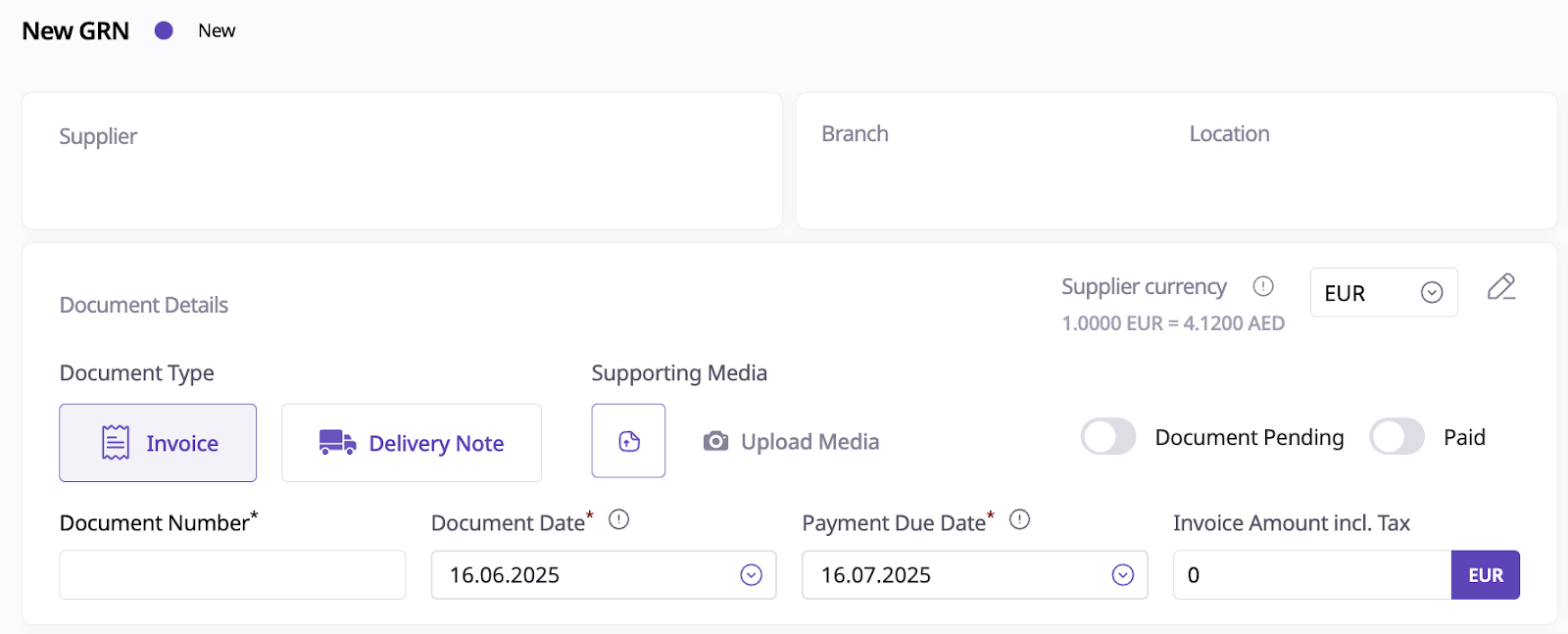This screenshot has height=634, width=1568.
Task: Select Invoice as the document type
Action: [x=158, y=443]
